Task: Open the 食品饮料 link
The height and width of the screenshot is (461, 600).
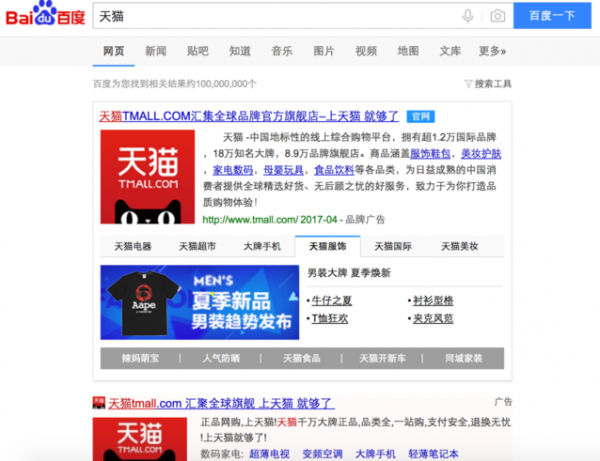Action: click(334, 170)
